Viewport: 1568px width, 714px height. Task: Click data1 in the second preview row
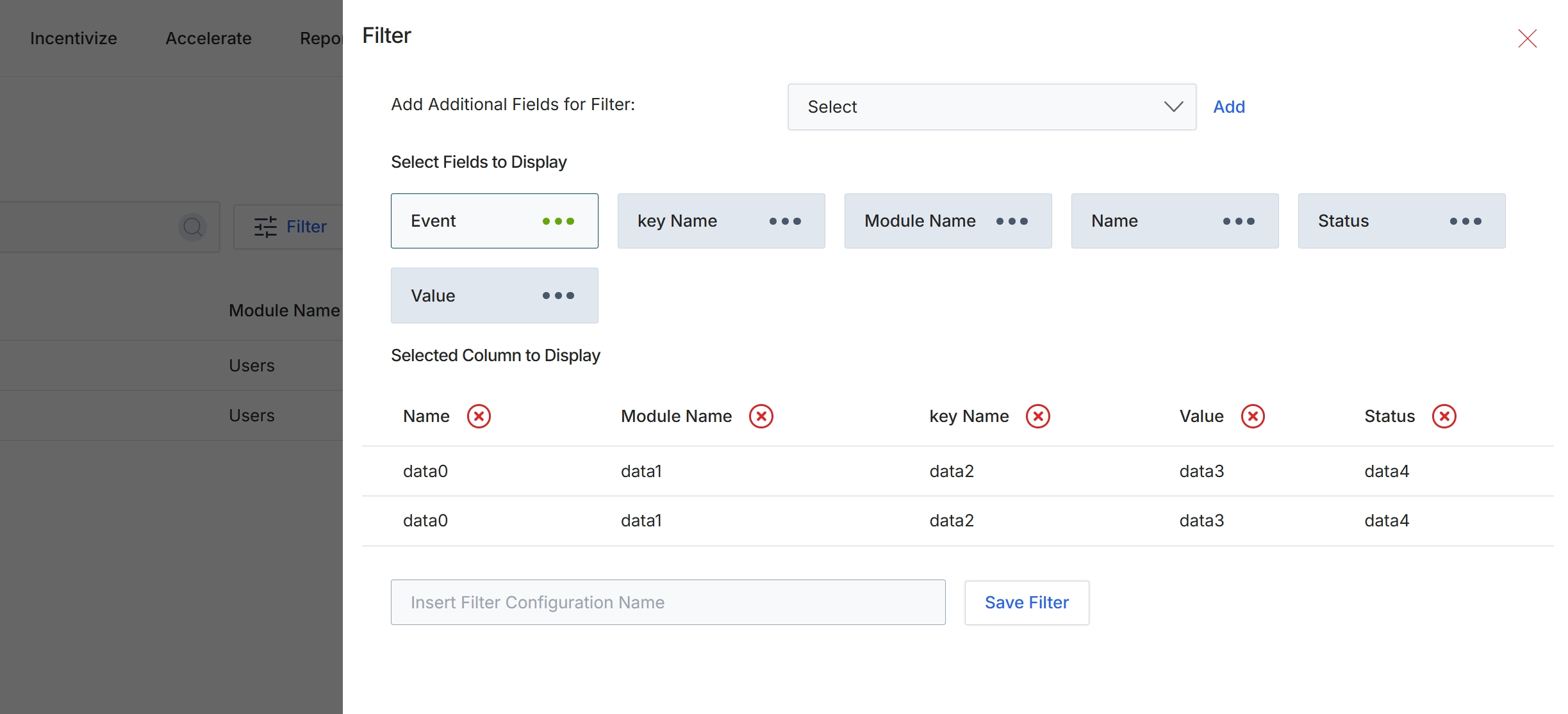(x=641, y=521)
